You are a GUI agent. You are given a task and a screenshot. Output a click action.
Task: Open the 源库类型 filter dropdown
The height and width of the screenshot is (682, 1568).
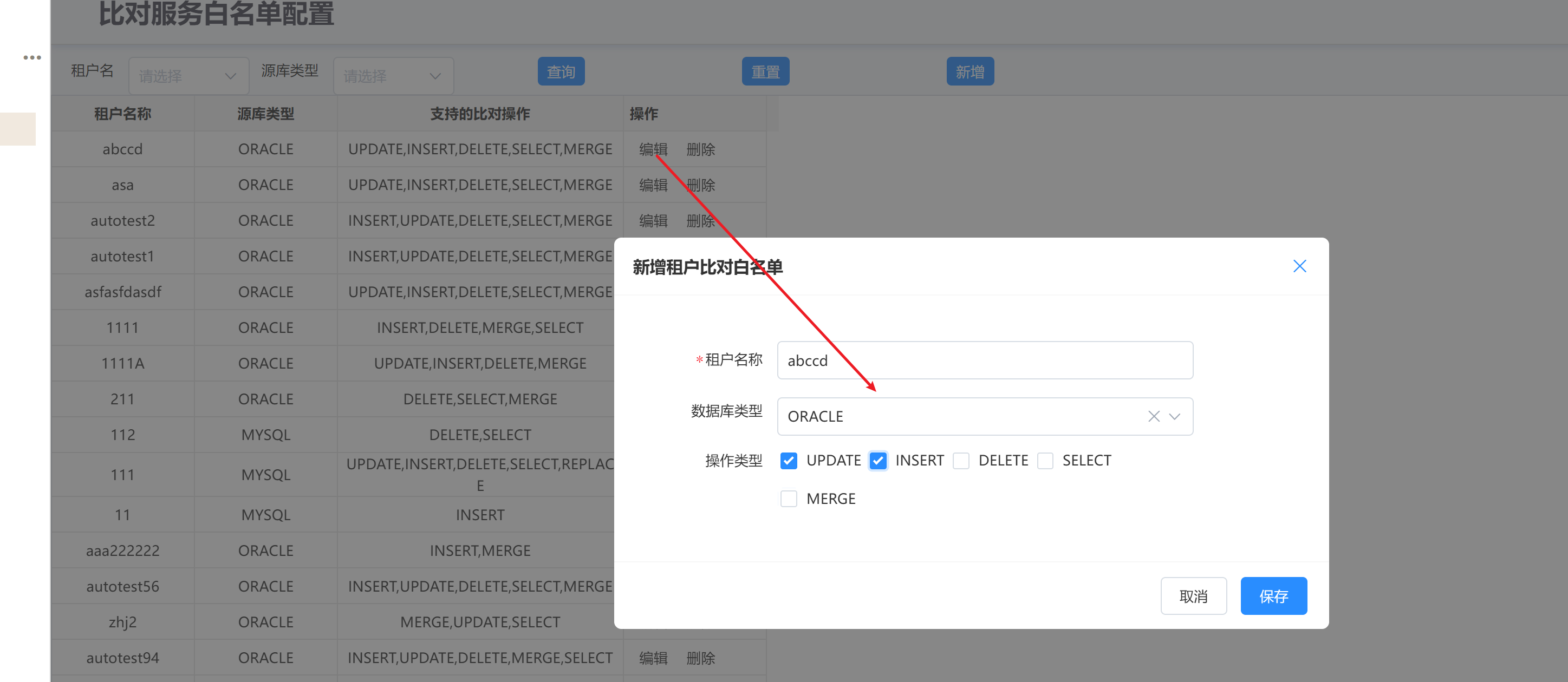[393, 76]
